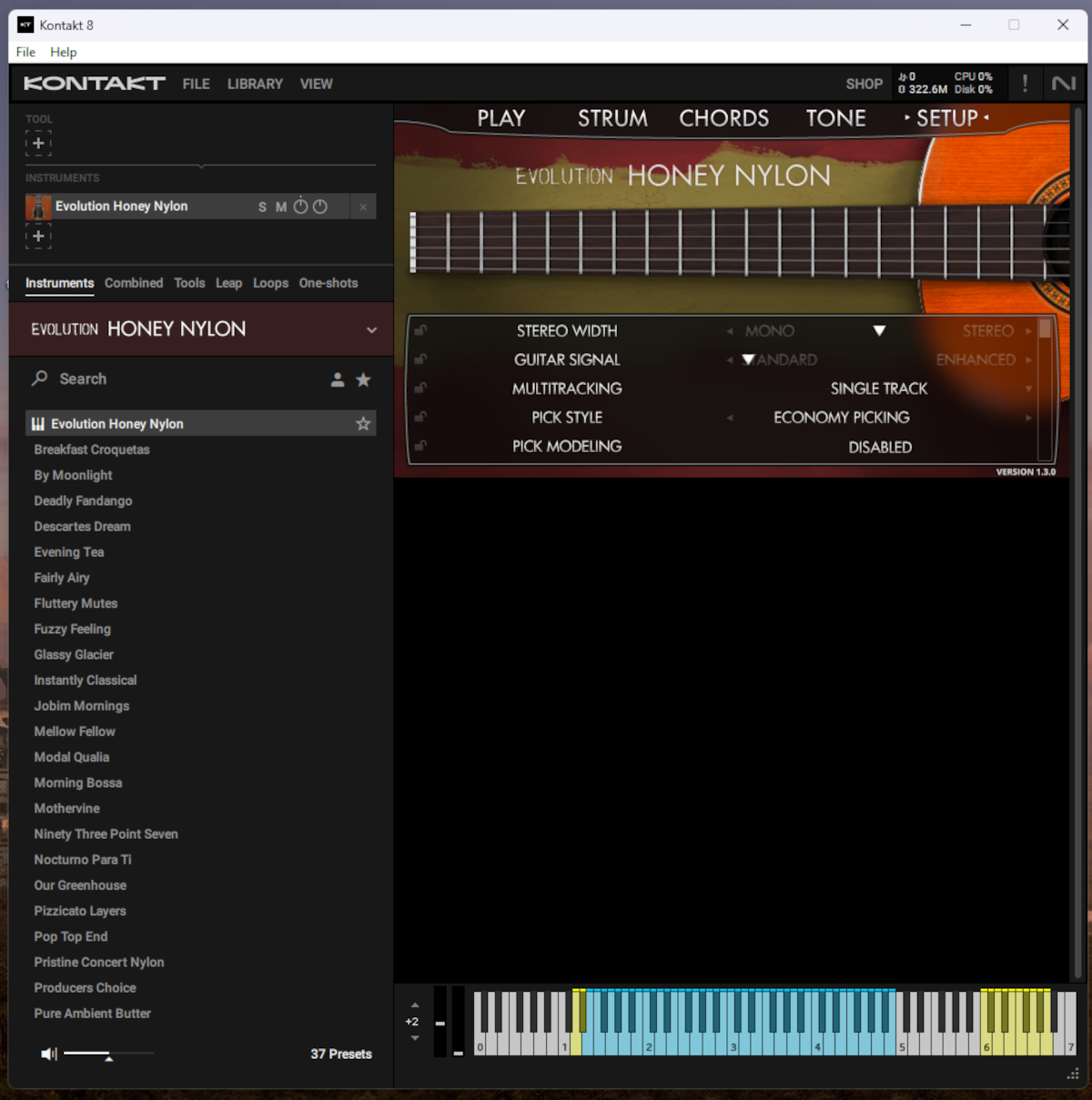Open Kontakt's FILE header menu
The image size is (1092, 1100).
197,84
